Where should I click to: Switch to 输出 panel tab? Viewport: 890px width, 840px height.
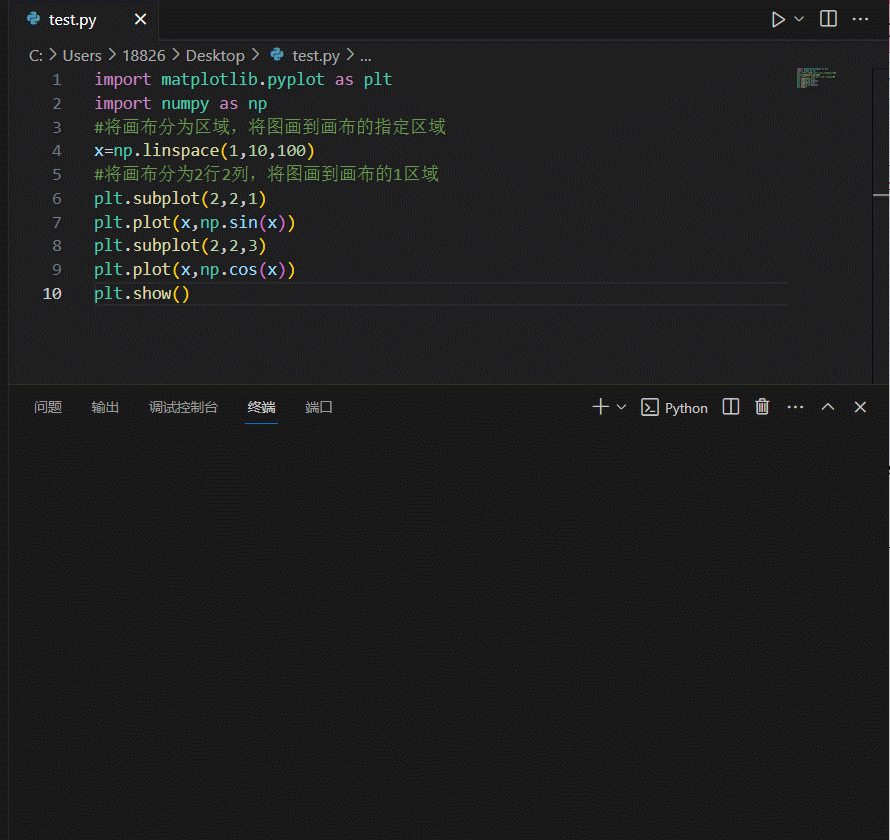[x=105, y=407]
